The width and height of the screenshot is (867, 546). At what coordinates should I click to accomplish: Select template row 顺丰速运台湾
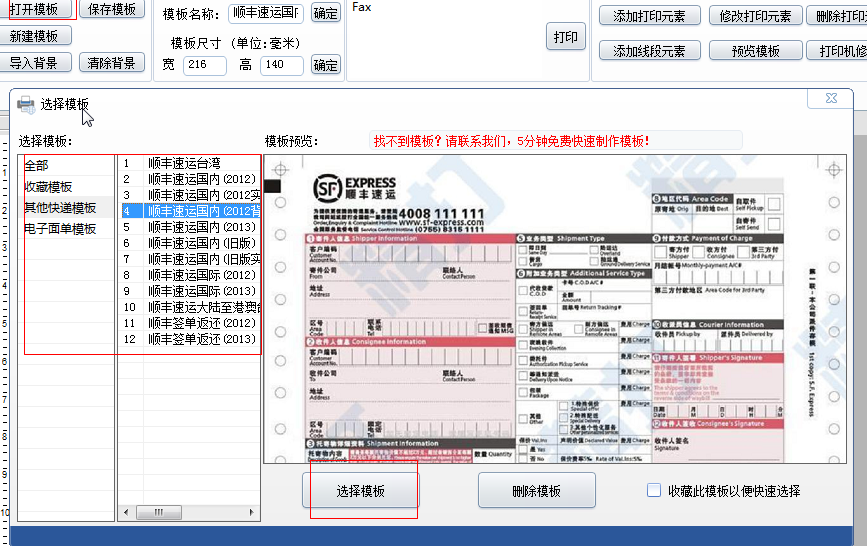tap(190, 163)
